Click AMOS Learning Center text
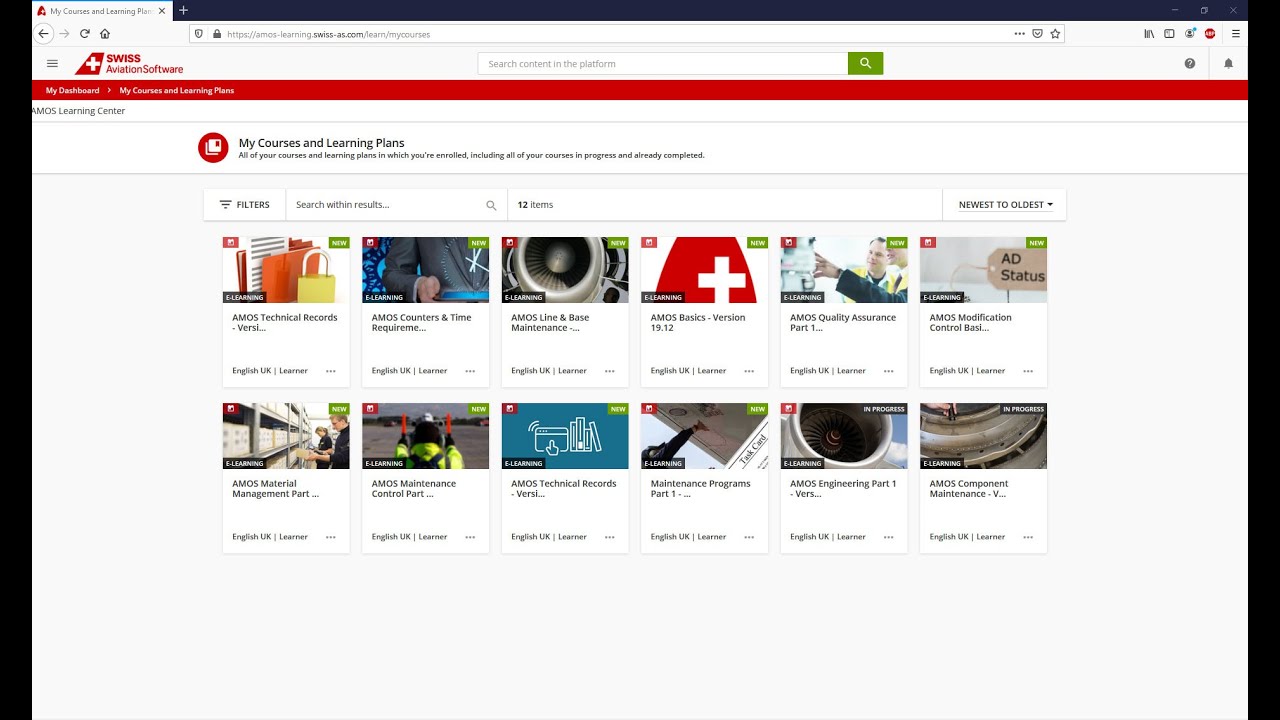The image size is (1280, 720). coord(79,111)
